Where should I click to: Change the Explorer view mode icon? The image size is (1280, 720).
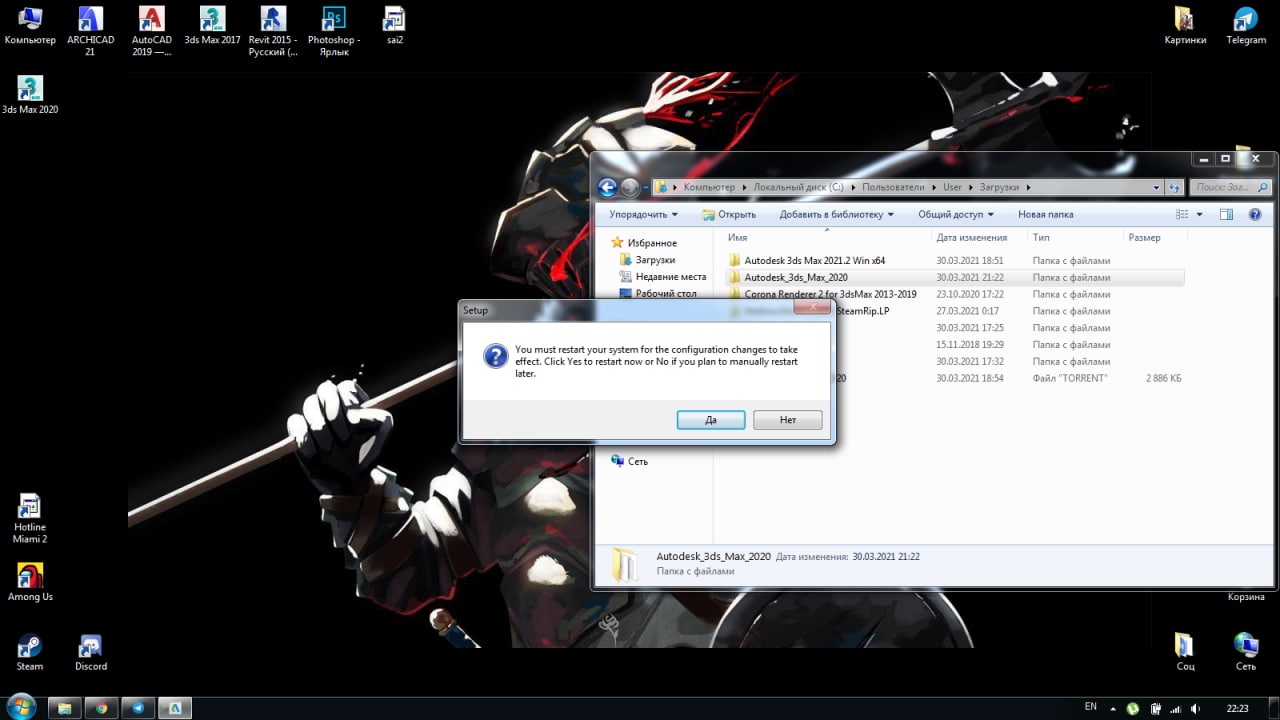pyautogui.click(x=1183, y=214)
